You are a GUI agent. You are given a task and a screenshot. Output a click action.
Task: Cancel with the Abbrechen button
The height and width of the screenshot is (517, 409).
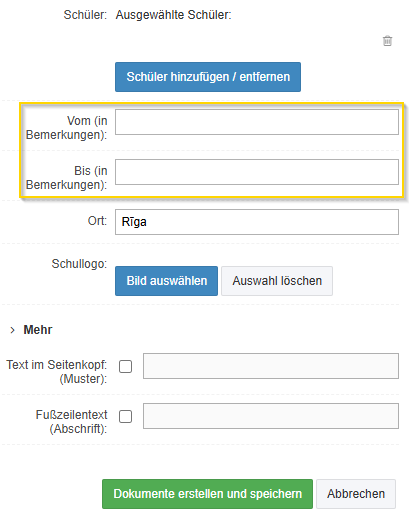pyautogui.click(x=356, y=494)
